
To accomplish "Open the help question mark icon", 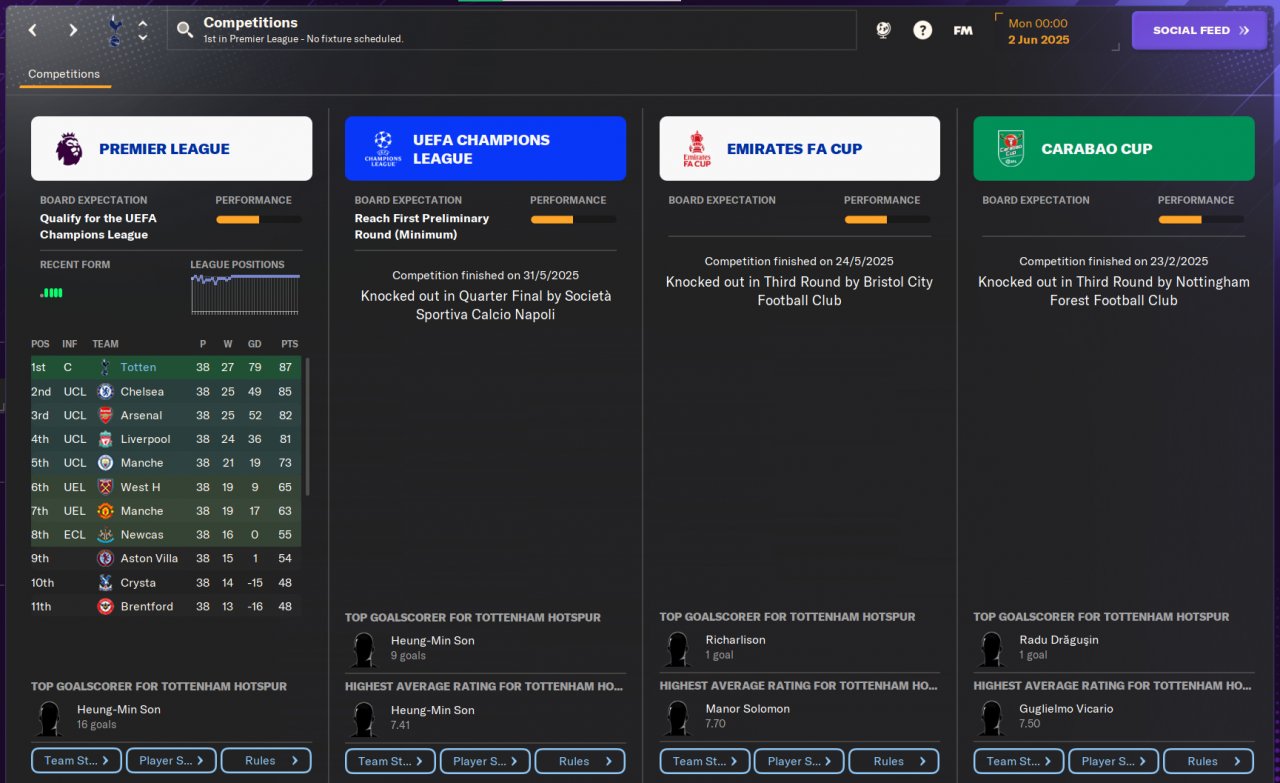I will (923, 30).
